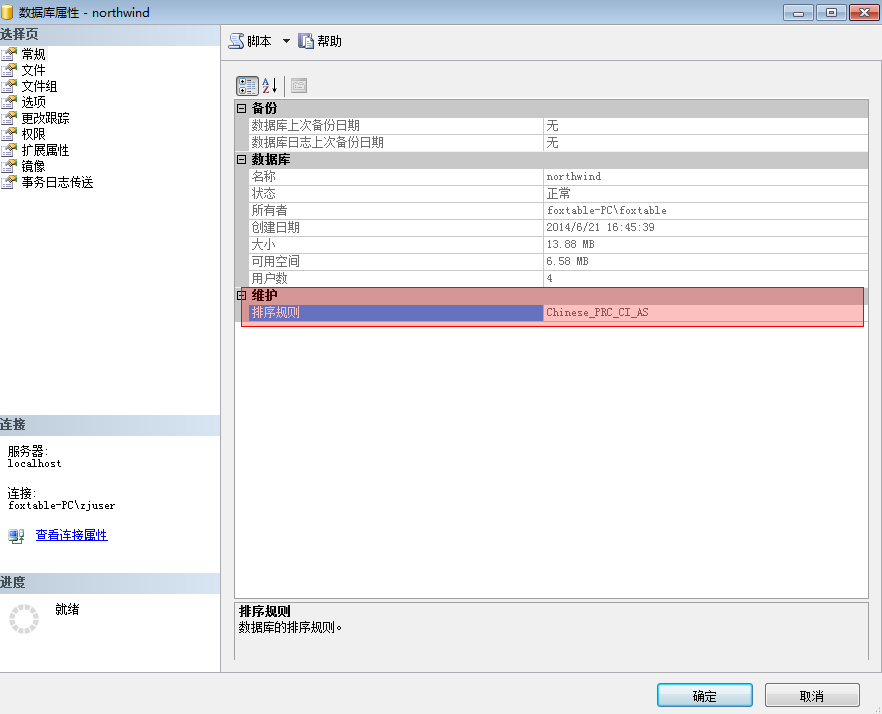Image resolution: width=882 pixels, height=714 pixels.
Task: Open the 脚本 dropdown arrow
Action: click(x=286, y=41)
